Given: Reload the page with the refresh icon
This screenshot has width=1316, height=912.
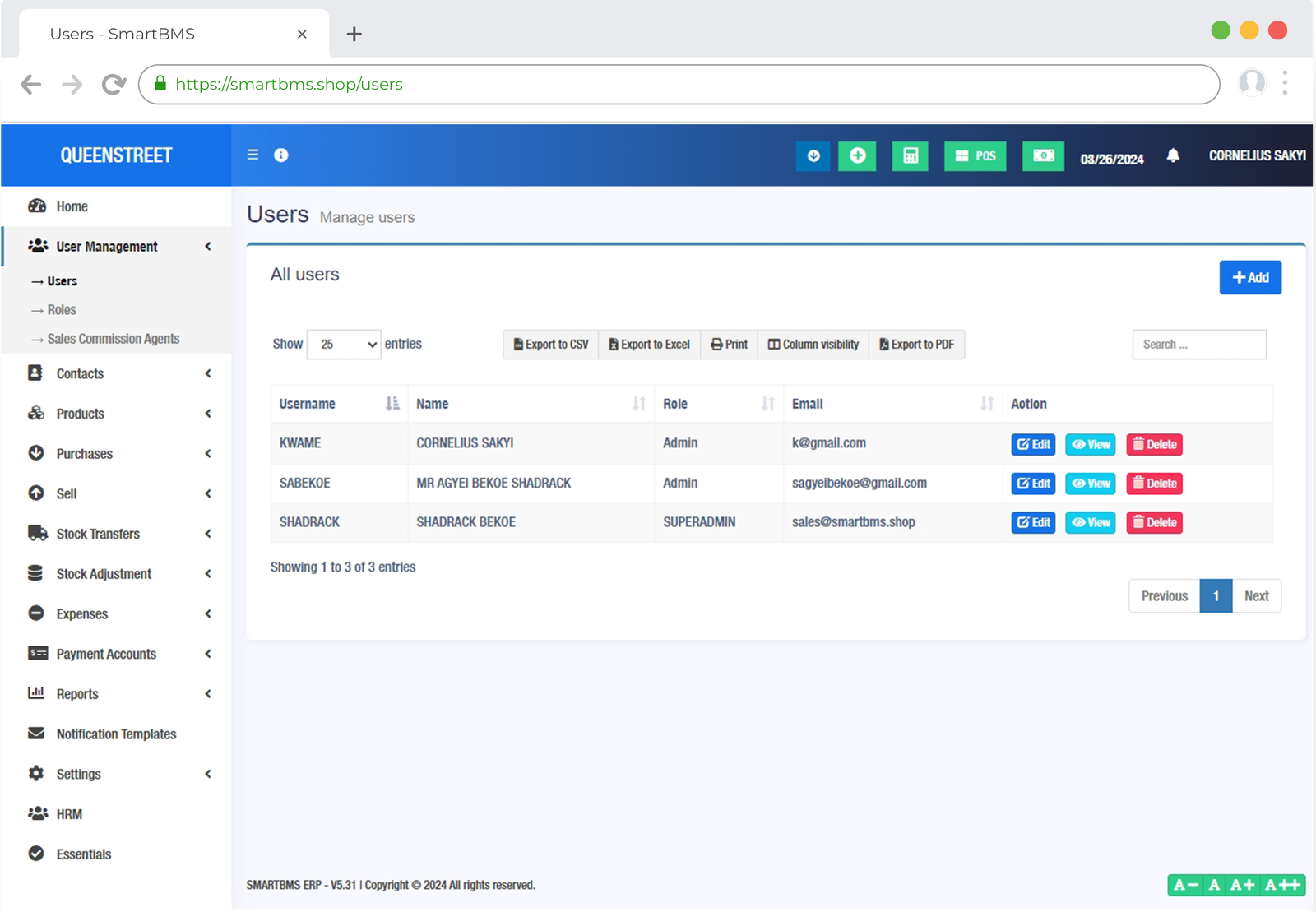Looking at the screenshot, I should [x=114, y=85].
